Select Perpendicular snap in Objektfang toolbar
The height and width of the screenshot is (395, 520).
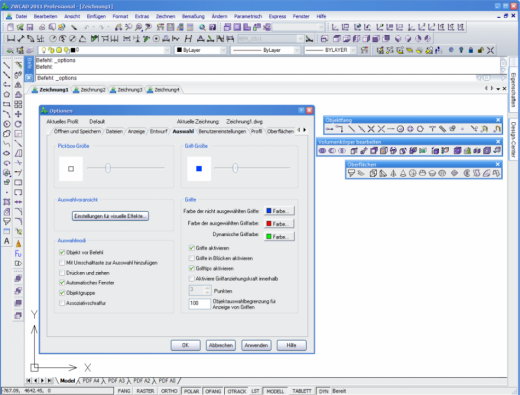point(433,129)
